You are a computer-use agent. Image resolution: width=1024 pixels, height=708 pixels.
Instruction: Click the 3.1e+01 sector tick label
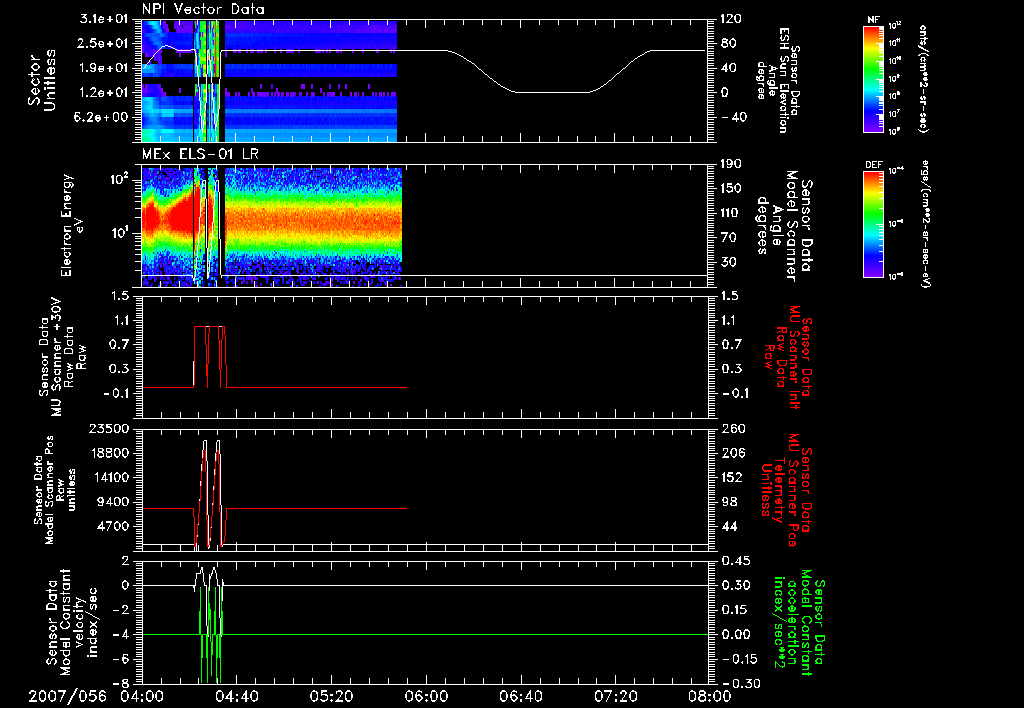click(104, 19)
